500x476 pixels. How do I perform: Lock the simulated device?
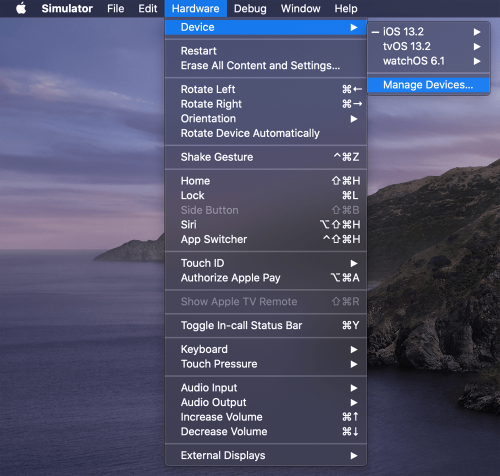(x=266, y=196)
